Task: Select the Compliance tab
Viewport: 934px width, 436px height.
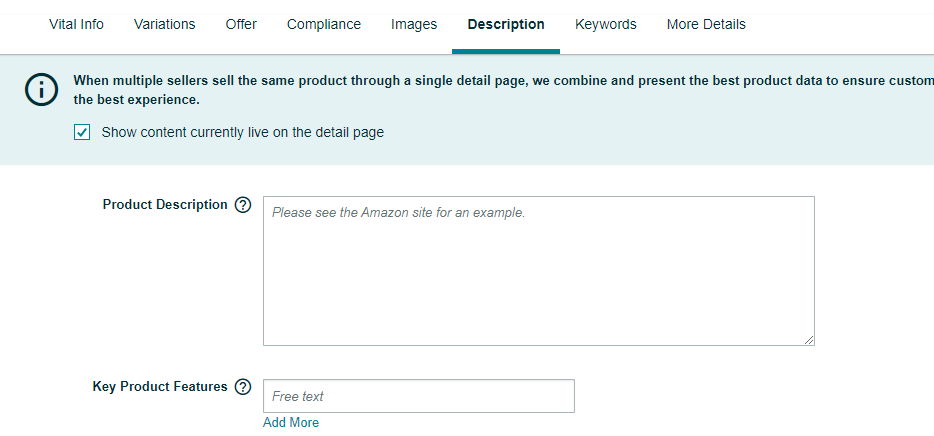Action: [x=324, y=24]
